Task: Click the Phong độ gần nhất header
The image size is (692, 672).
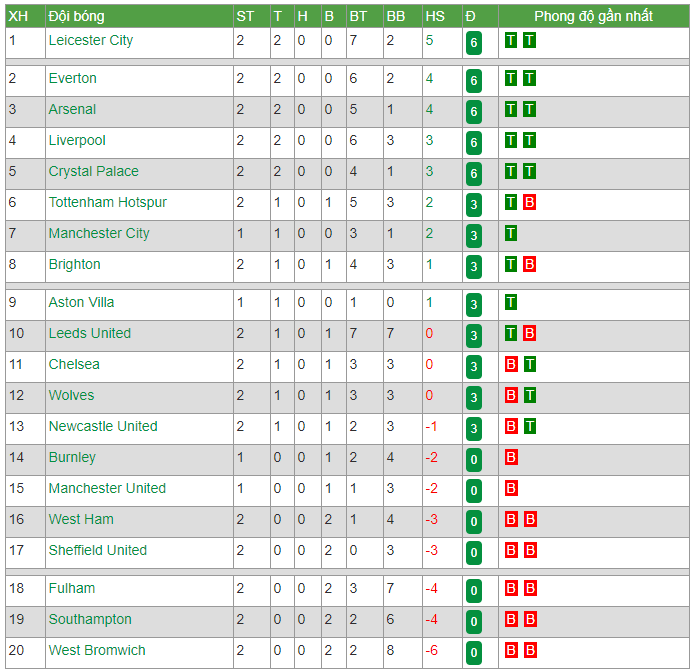Action: (593, 16)
